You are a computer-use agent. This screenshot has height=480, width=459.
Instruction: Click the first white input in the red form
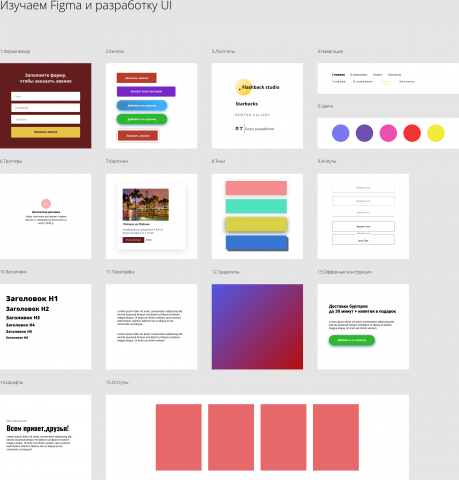tap(46, 96)
